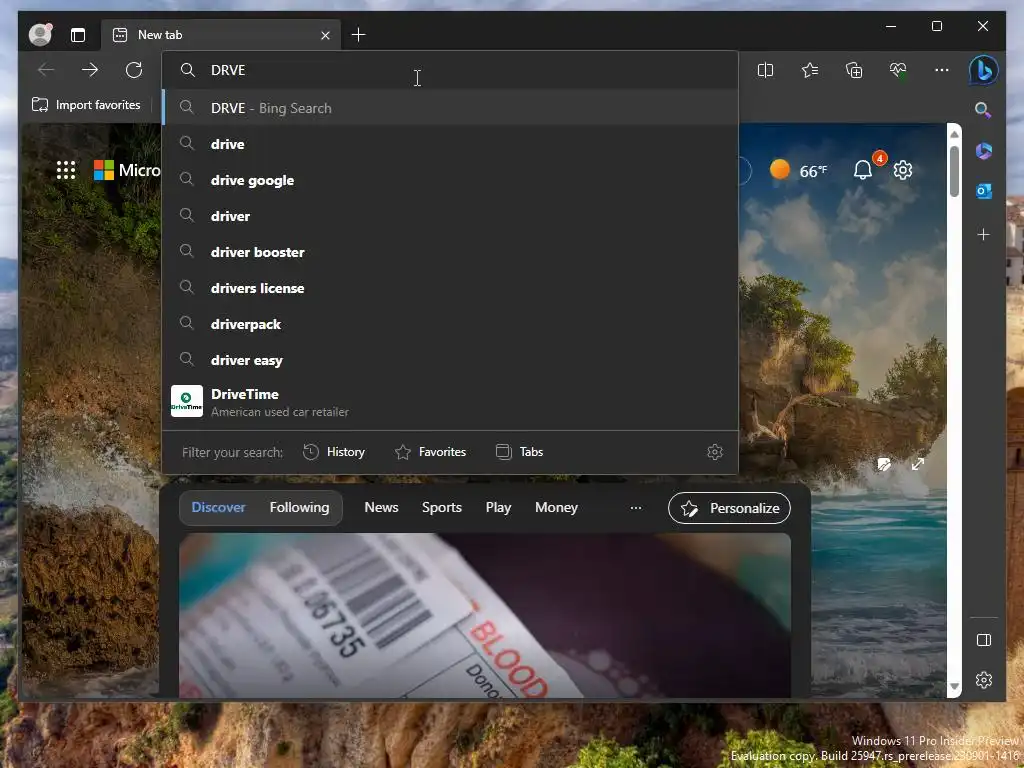Viewport: 1024px width, 768px height.
Task: Choose the 'drivers license' suggestion
Action: point(451,287)
